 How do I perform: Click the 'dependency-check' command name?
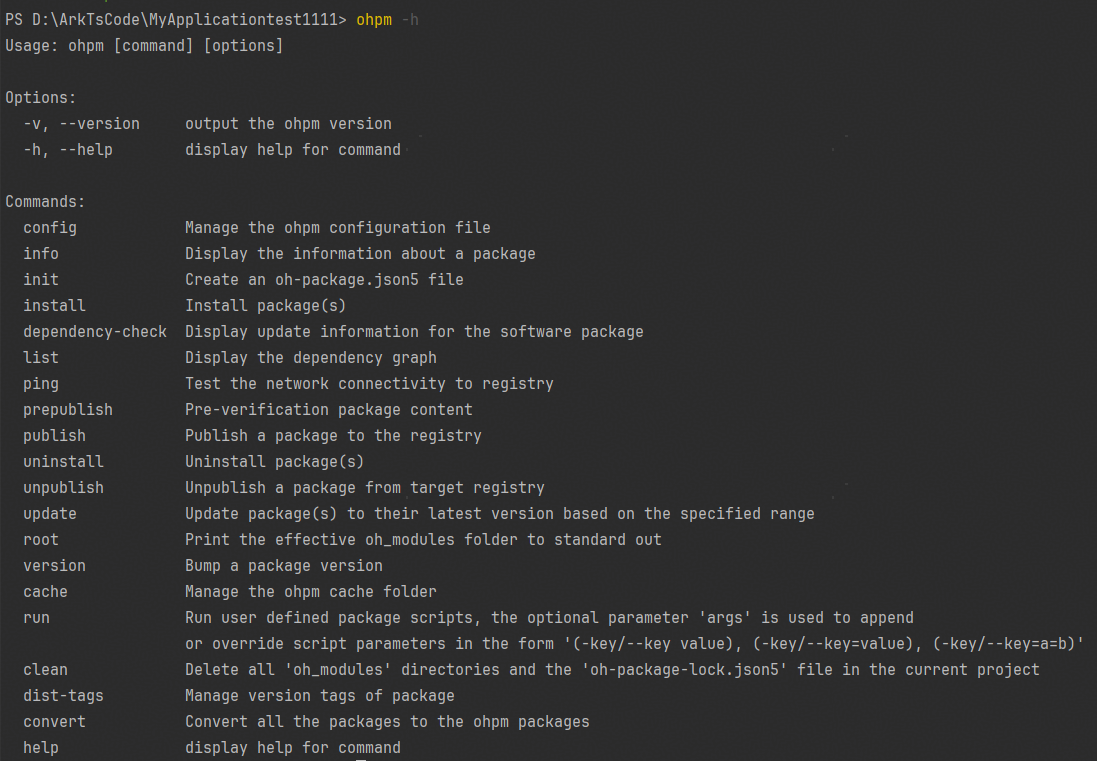tap(95, 332)
